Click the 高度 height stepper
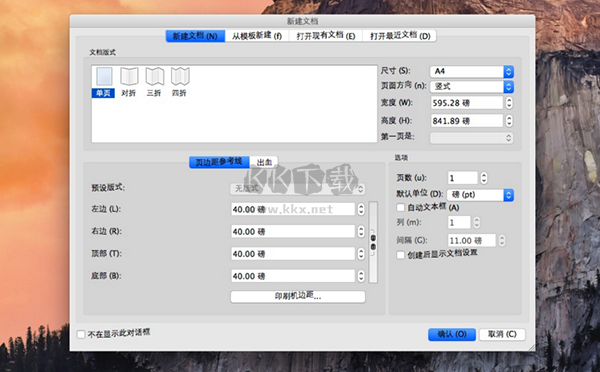 click(x=509, y=121)
